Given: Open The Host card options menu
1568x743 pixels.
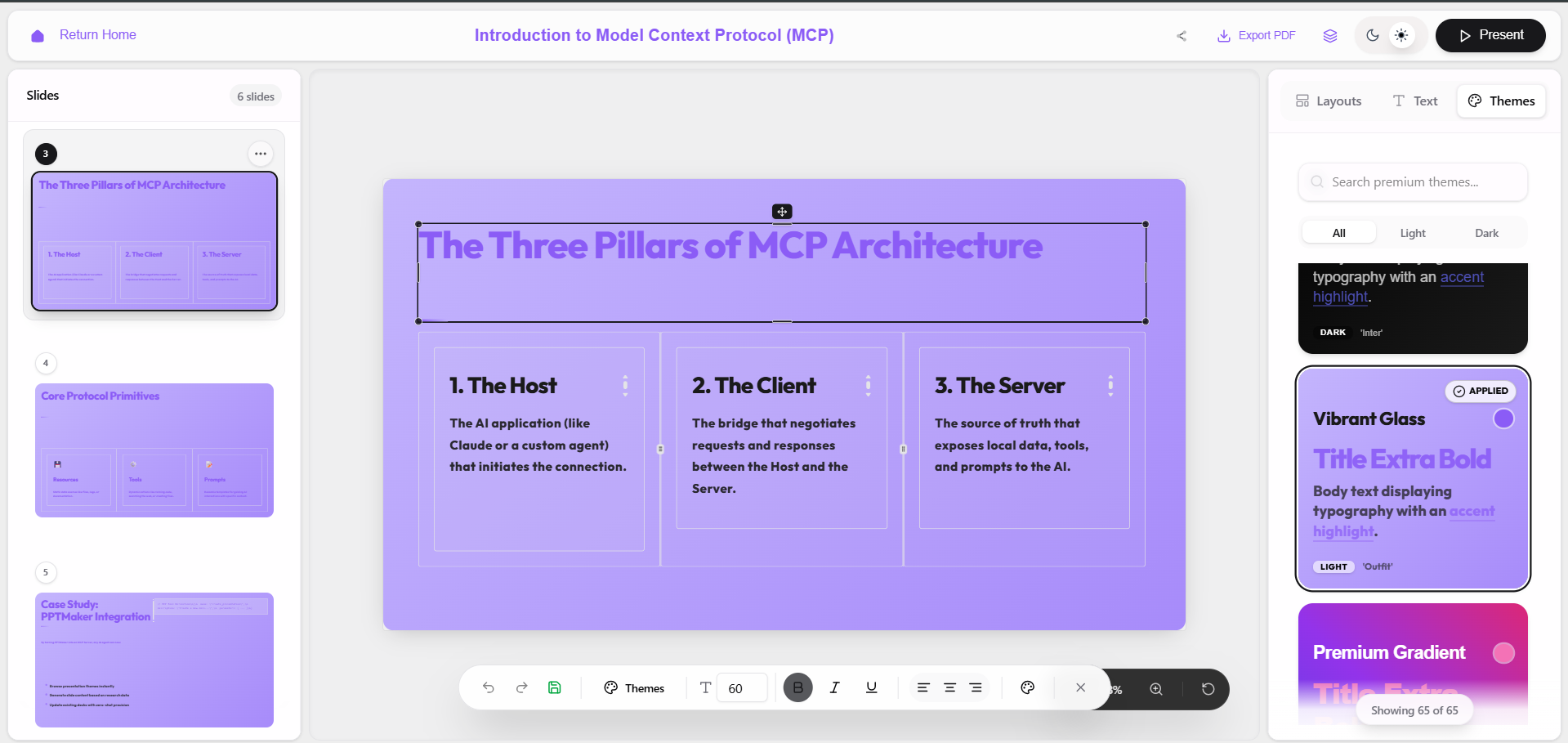Looking at the screenshot, I should 625,385.
